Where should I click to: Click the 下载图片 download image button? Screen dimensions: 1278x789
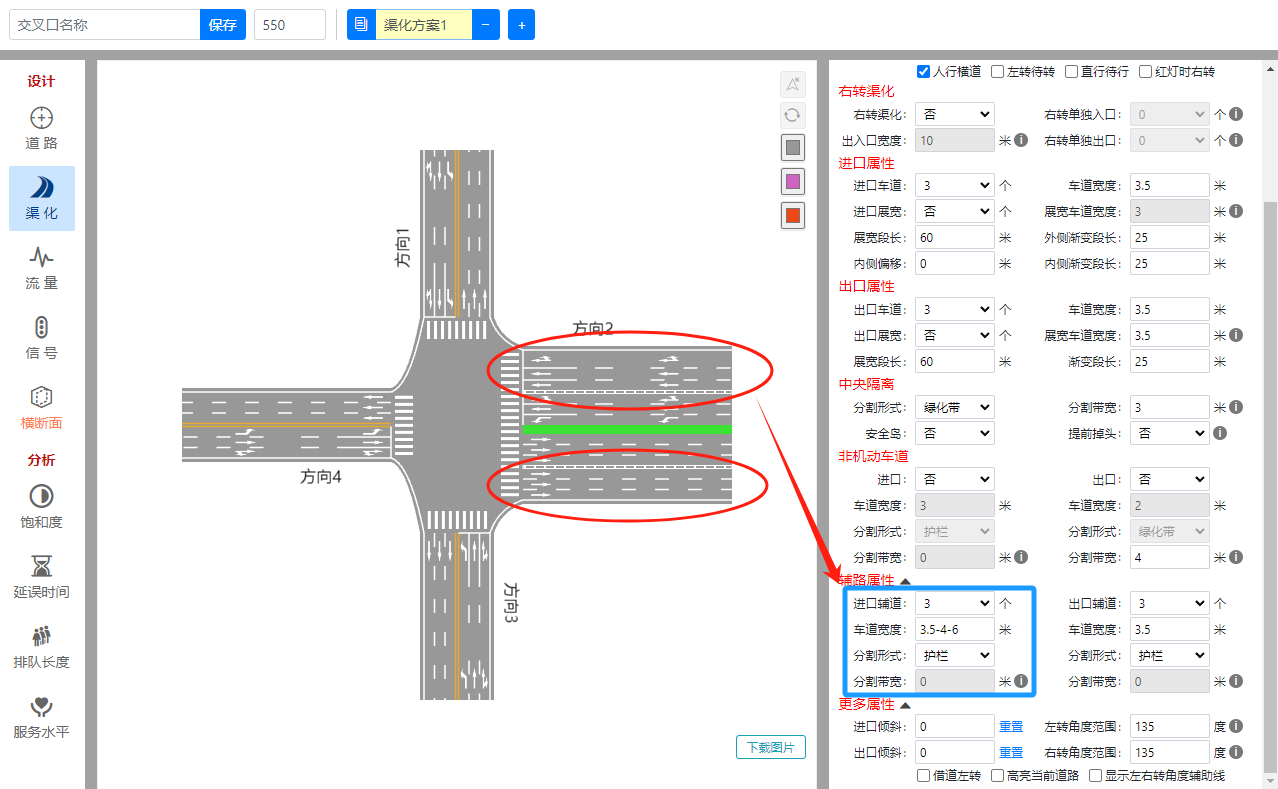pyautogui.click(x=770, y=747)
